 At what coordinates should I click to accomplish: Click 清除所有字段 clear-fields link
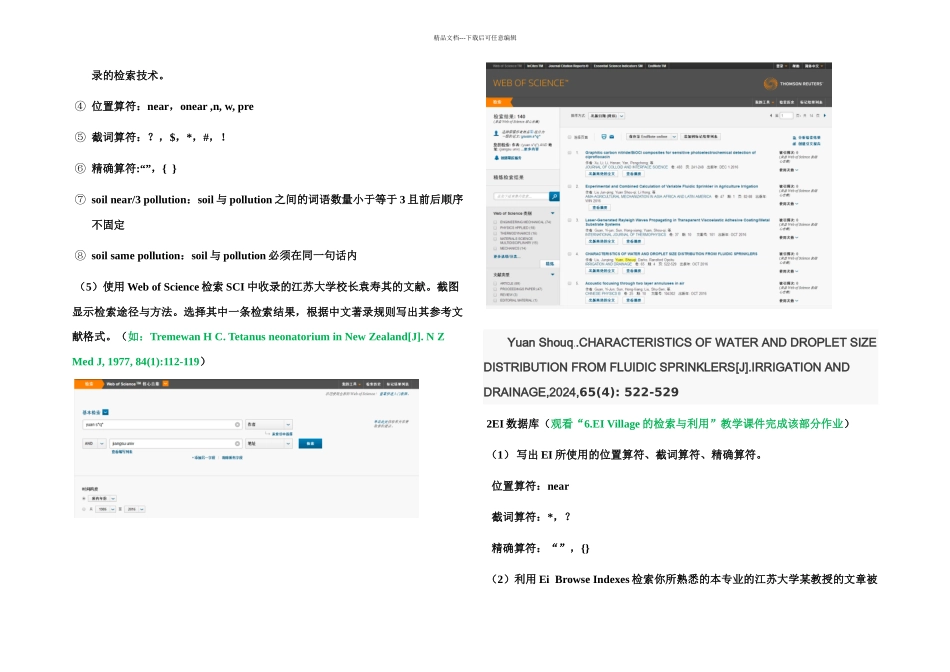(232, 457)
